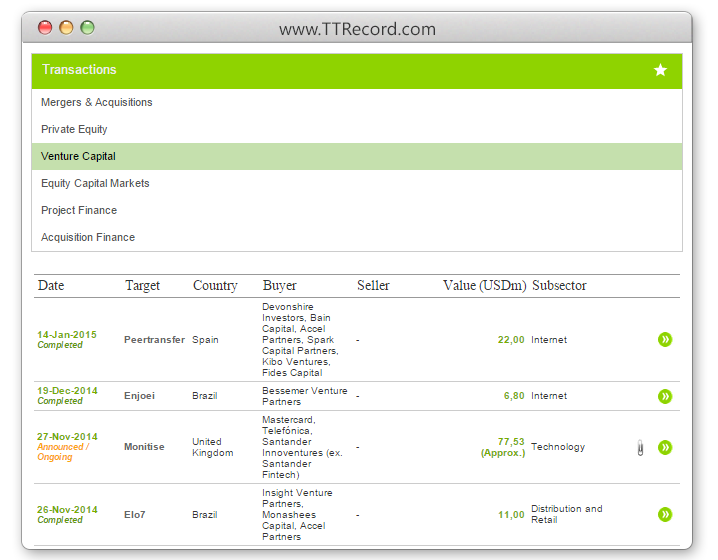Click Completed status under 26-Nov-2014
The height and width of the screenshot is (560, 718).
tap(60, 520)
